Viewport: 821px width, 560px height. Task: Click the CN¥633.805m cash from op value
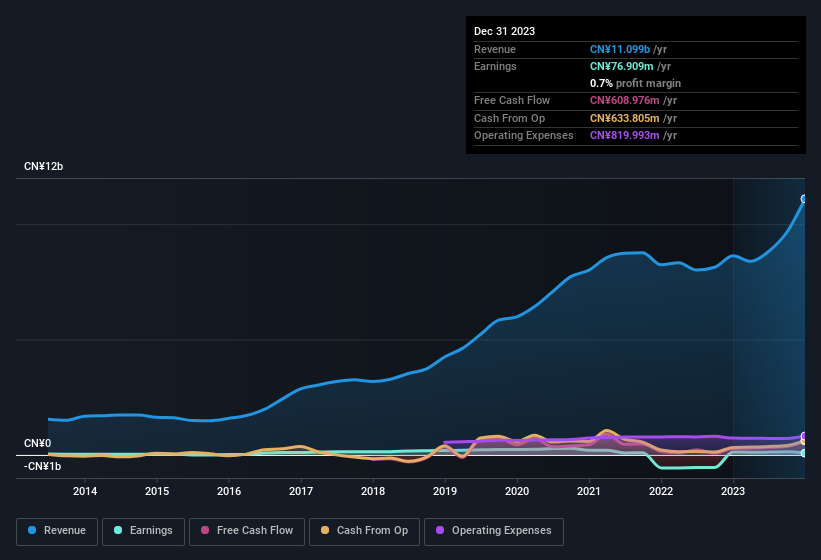(625, 118)
